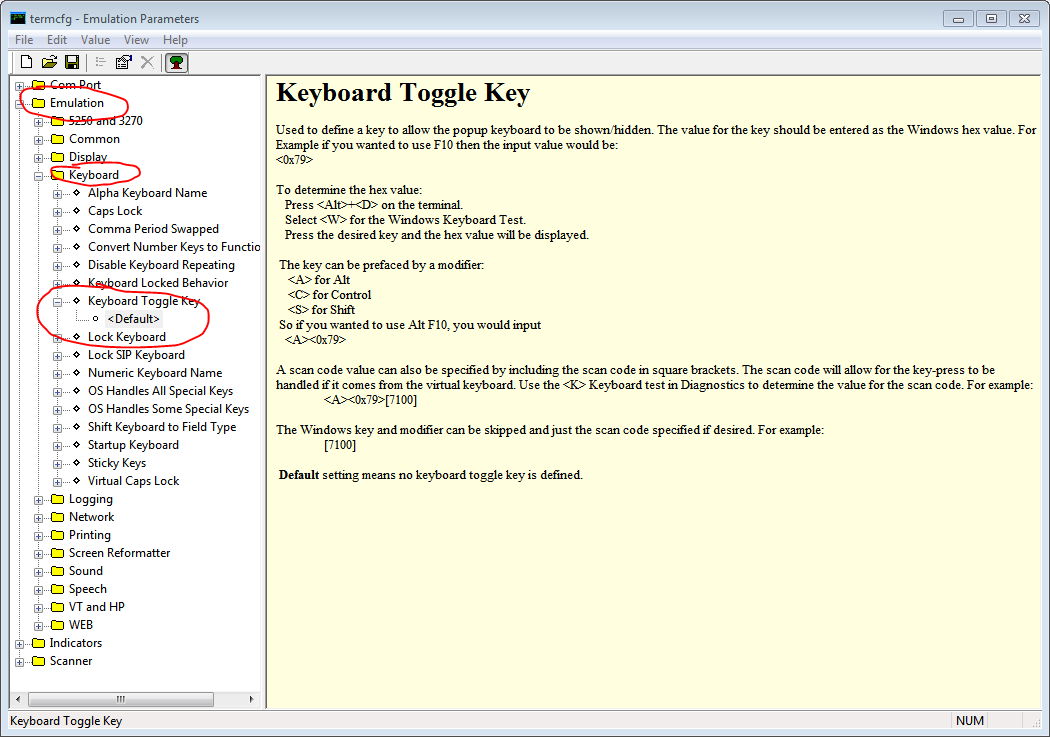Open the Value menu
The height and width of the screenshot is (737, 1050).
coord(95,40)
